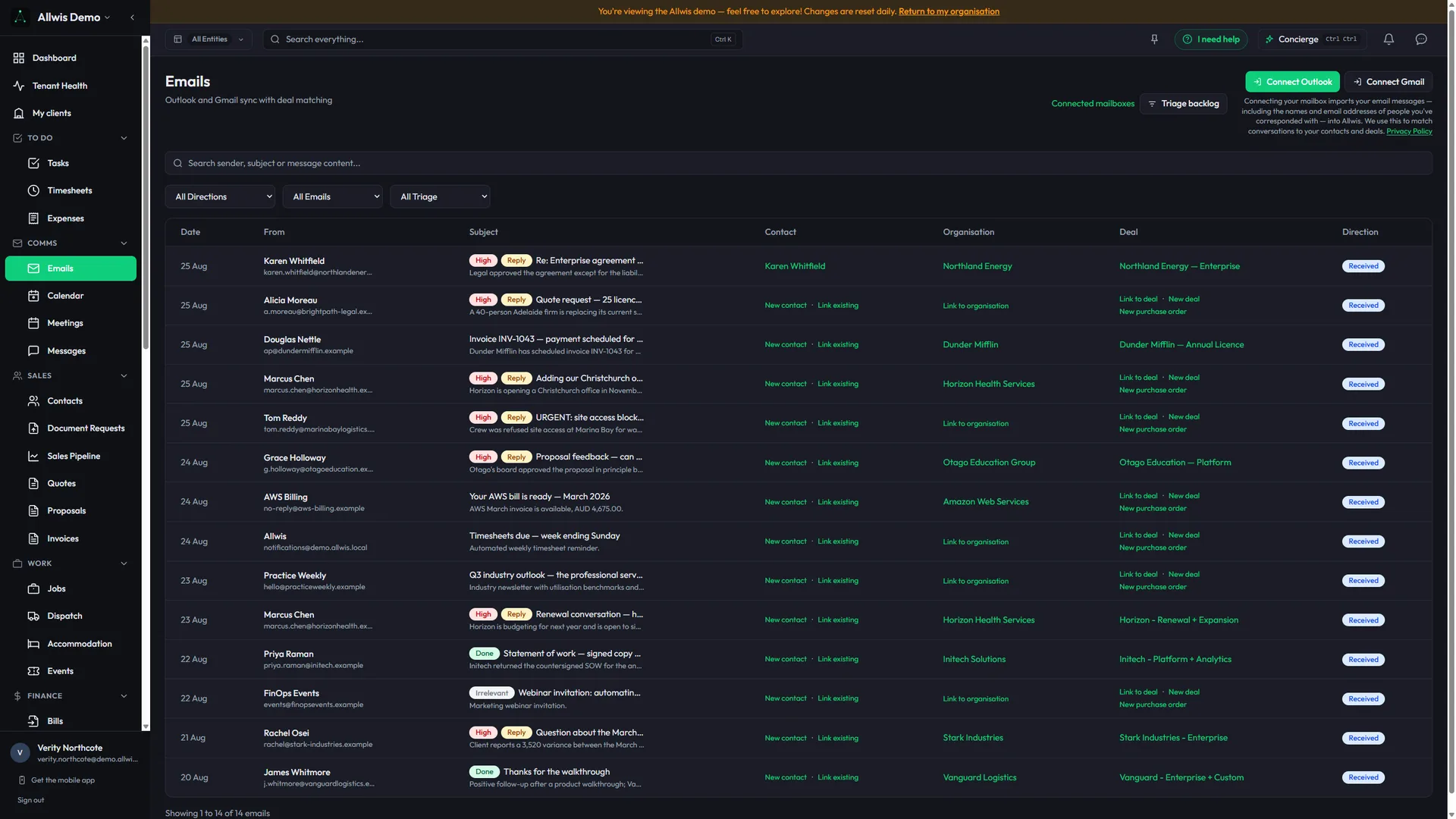1456x819 pixels.
Task: Open Accommodation in the sidebar
Action: pos(71,644)
